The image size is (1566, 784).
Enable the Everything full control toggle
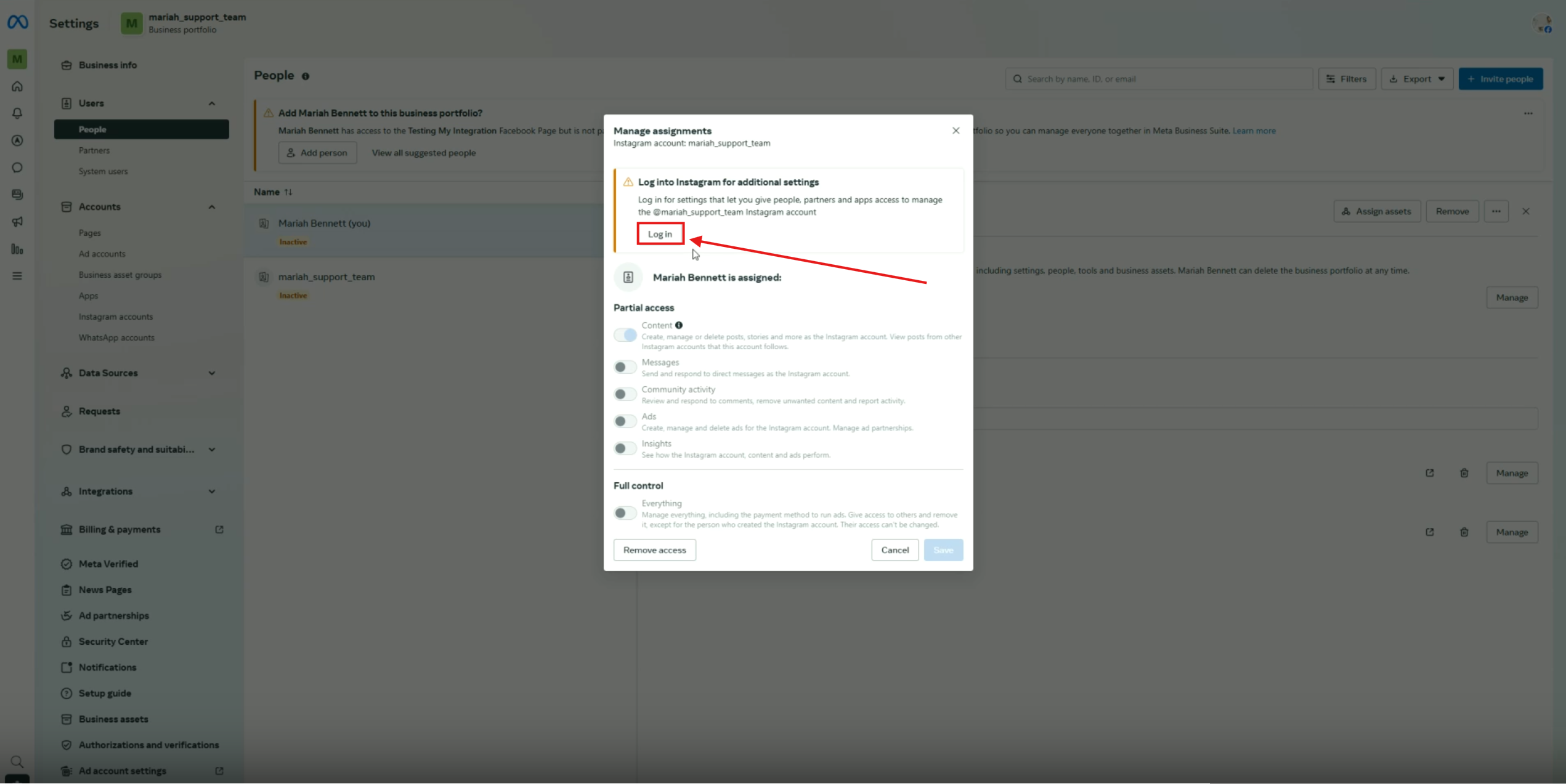[625, 513]
